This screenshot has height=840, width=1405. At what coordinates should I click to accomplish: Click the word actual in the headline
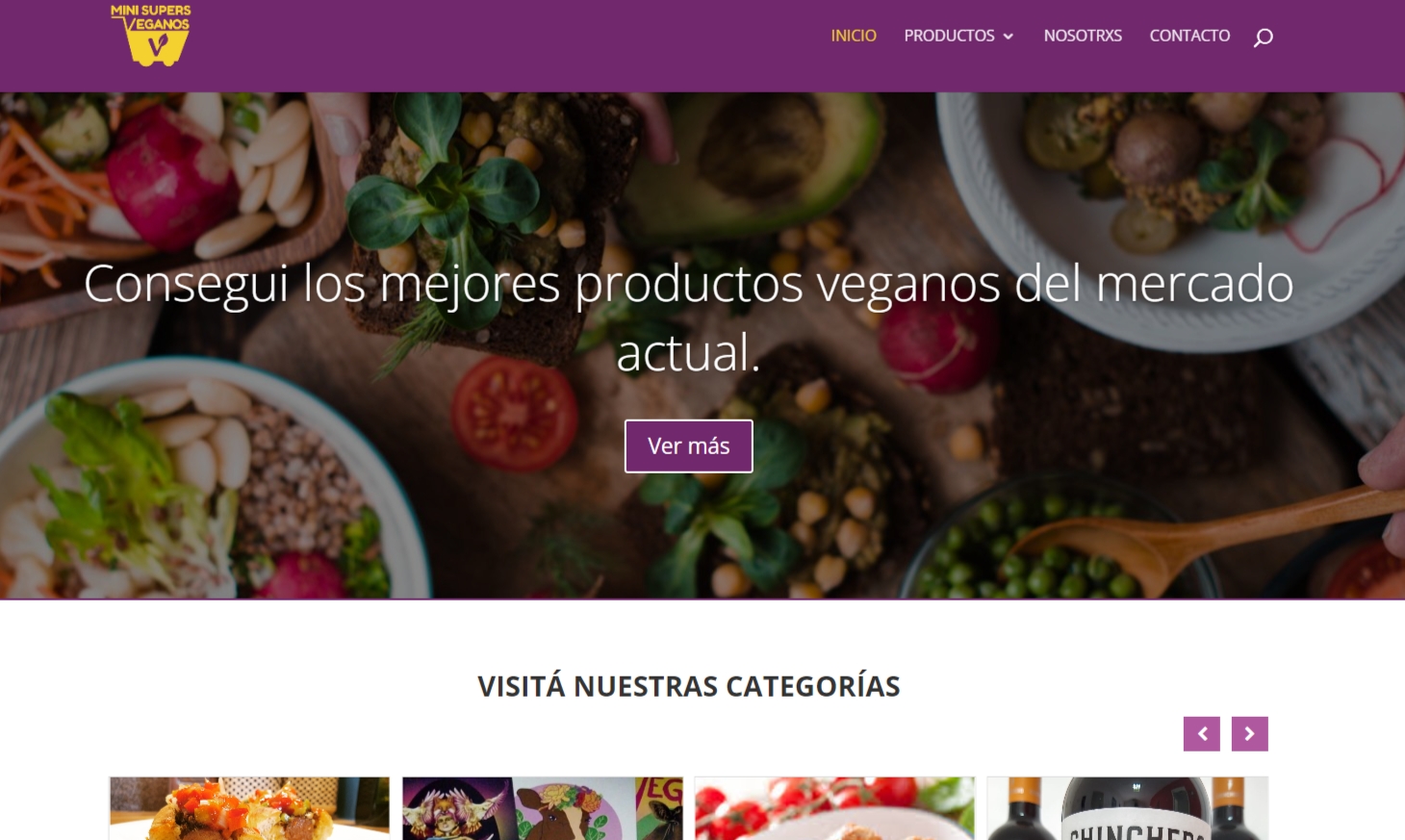tap(689, 353)
